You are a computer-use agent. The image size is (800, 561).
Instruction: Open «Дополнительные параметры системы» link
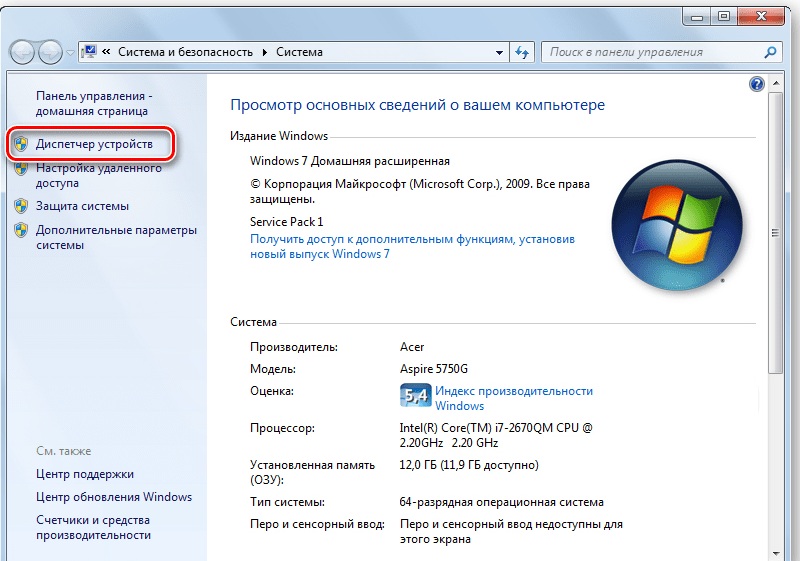click(116, 238)
